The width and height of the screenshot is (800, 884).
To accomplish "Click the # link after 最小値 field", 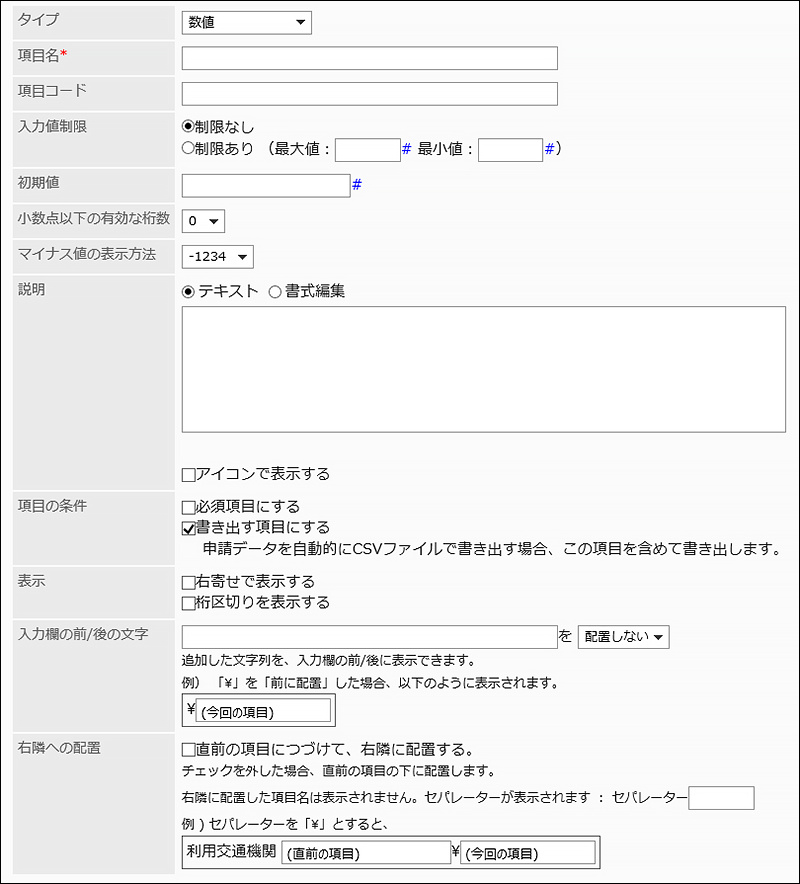I will (x=549, y=149).
